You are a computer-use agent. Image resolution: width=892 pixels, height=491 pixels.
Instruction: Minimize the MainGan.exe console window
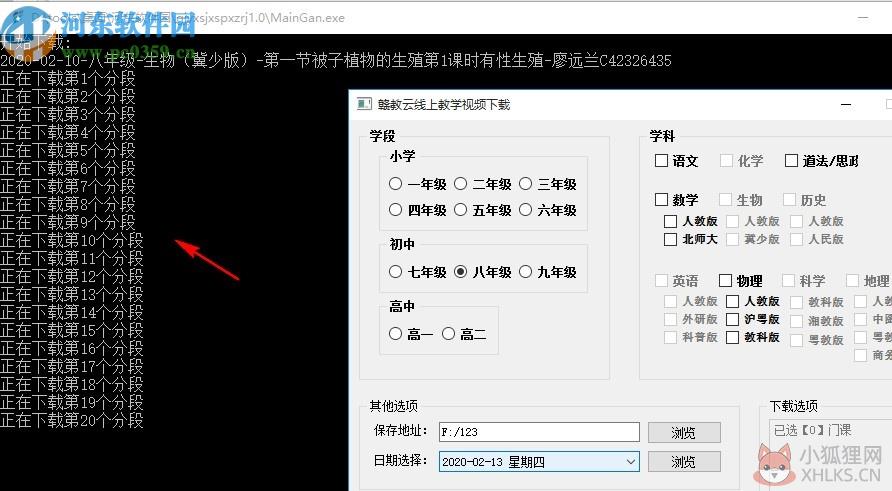click(x=863, y=18)
